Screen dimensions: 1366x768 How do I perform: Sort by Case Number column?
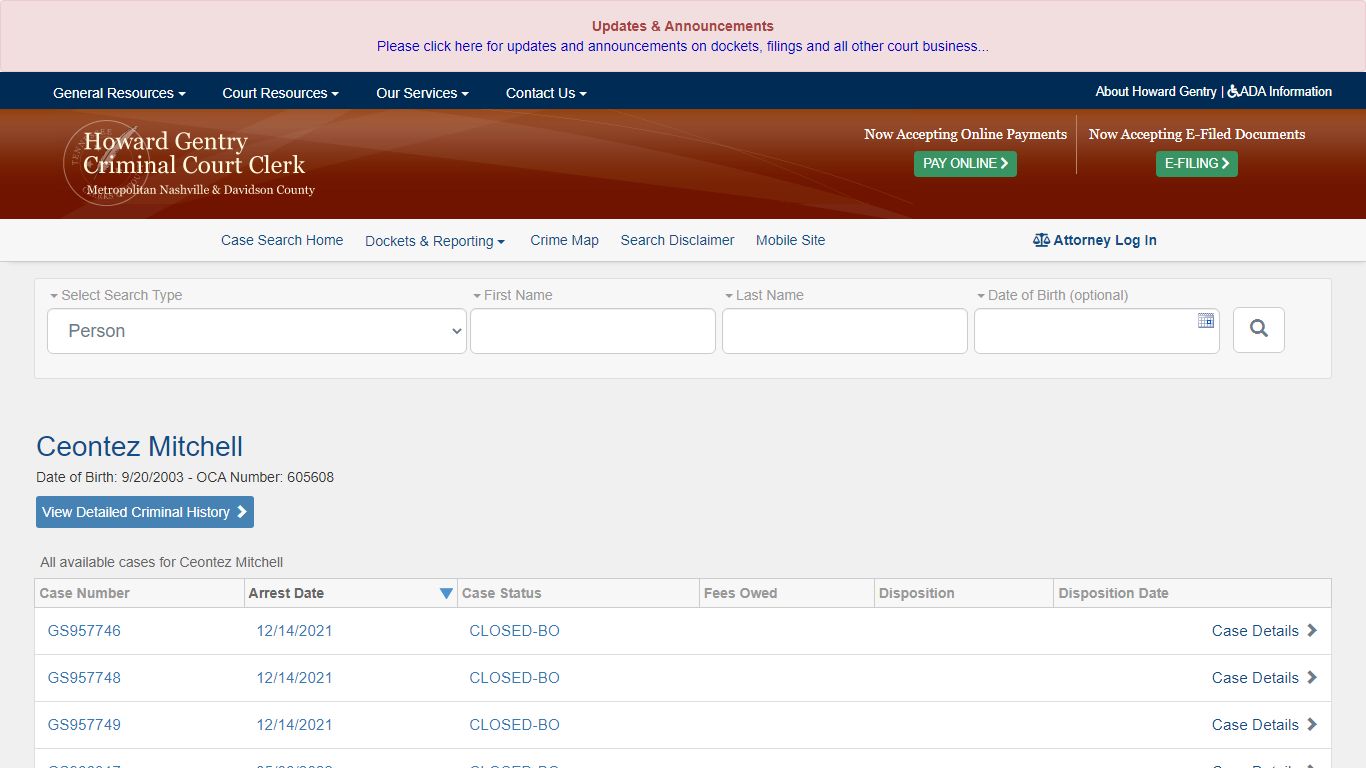point(85,593)
